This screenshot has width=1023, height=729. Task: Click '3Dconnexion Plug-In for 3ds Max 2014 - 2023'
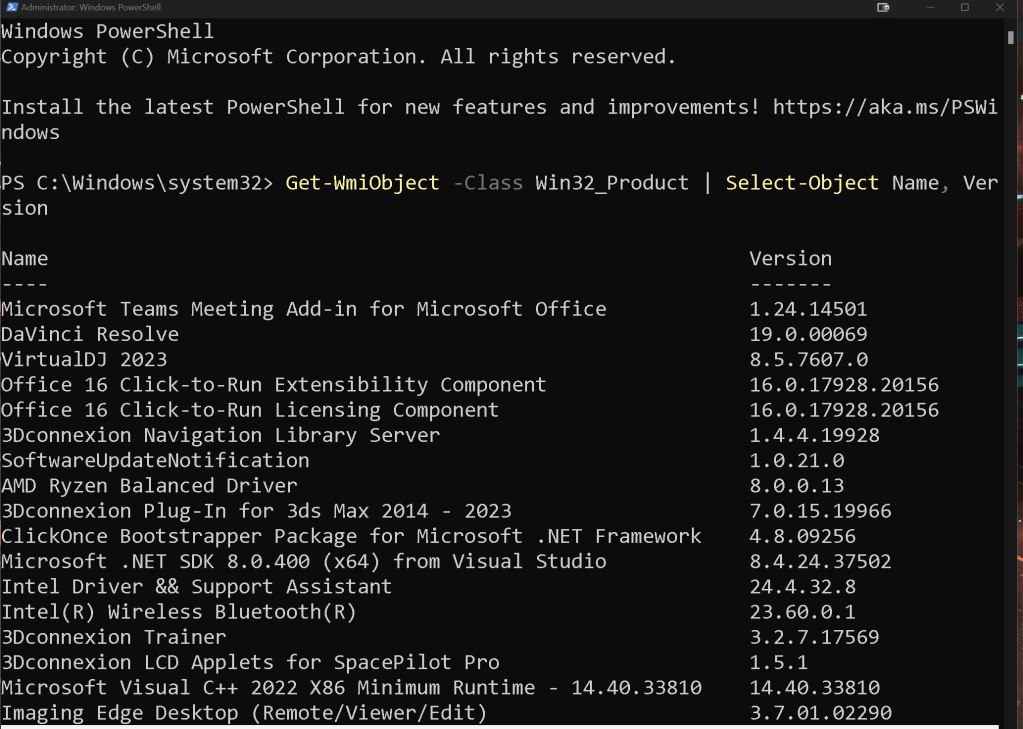[x=256, y=511]
